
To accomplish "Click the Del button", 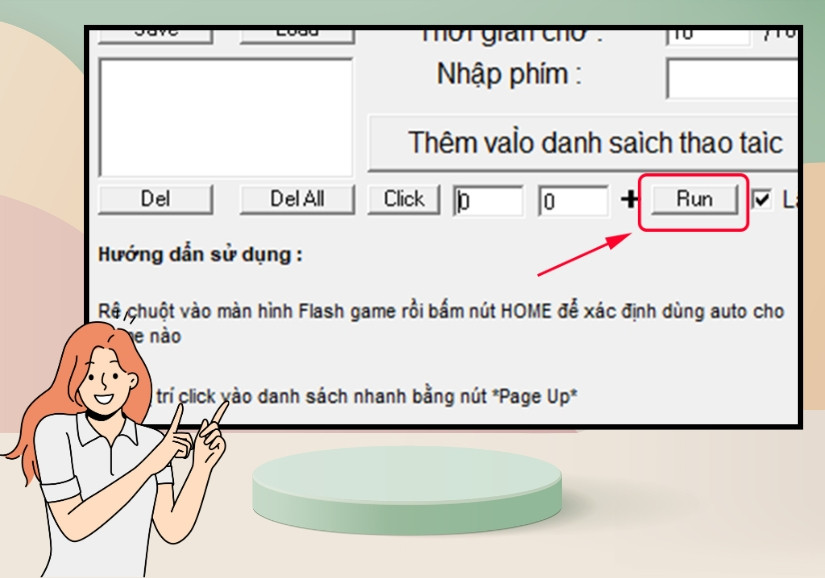I will click(x=155, y=199).
